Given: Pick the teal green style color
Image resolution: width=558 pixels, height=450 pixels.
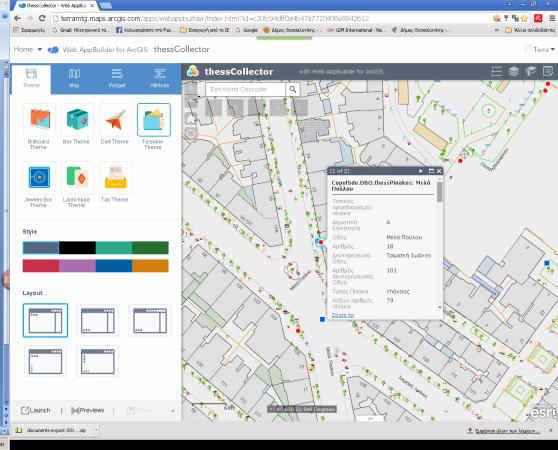Looking at the screenshot, I should 114,248.
